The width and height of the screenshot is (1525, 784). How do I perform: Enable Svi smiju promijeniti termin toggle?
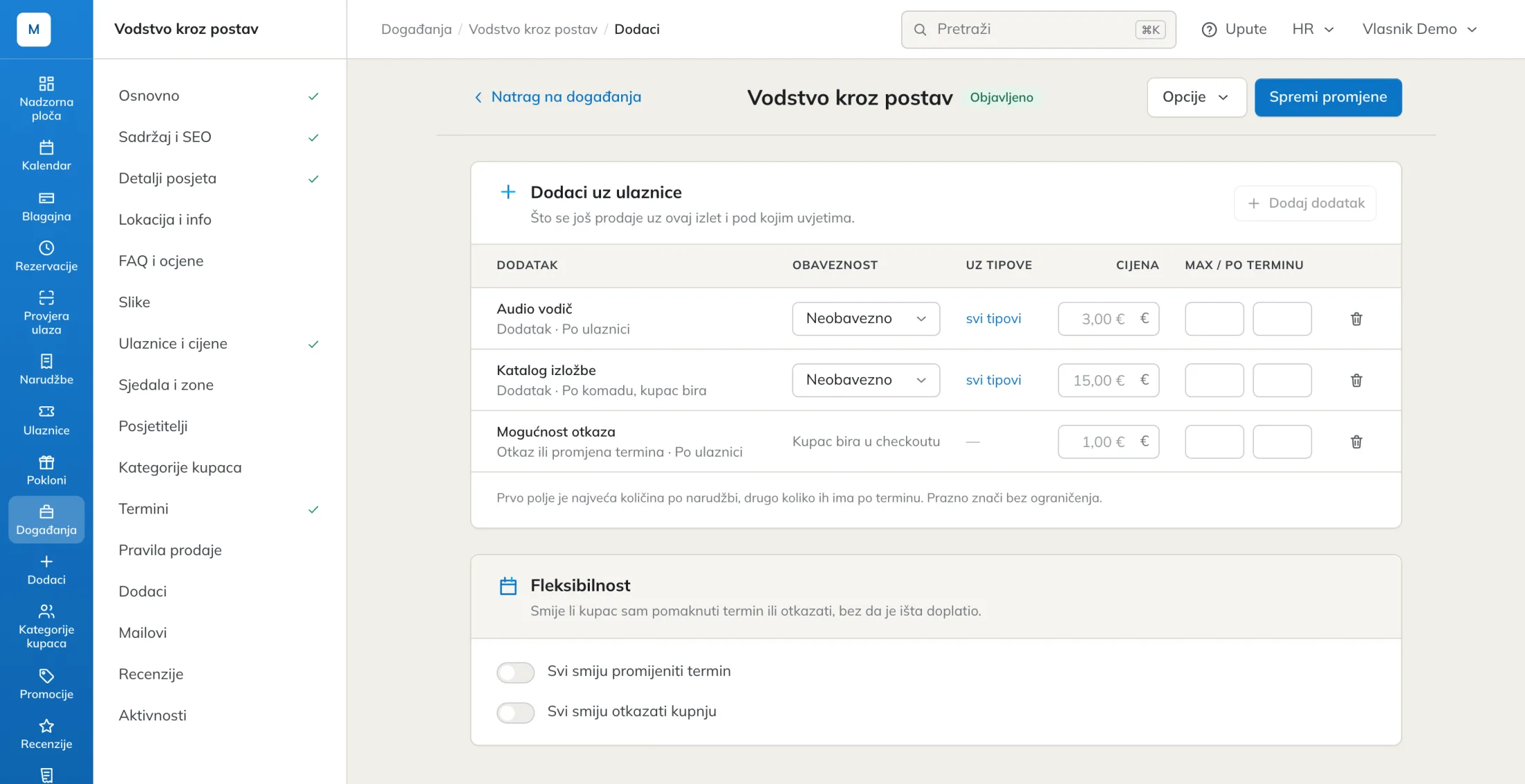516,672
